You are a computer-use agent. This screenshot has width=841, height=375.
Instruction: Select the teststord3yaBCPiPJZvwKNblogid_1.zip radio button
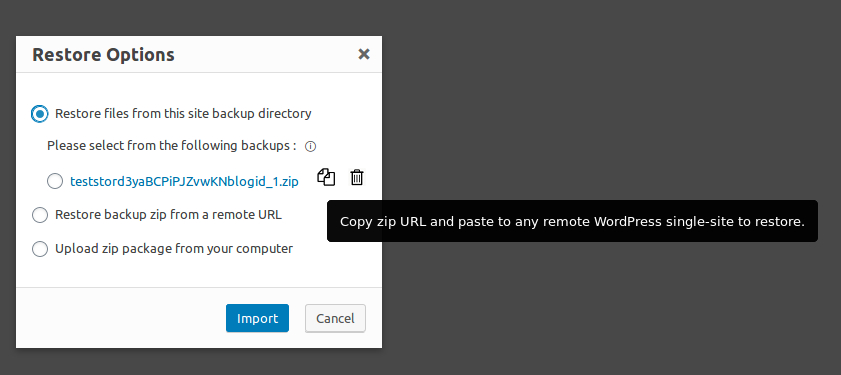55,181
